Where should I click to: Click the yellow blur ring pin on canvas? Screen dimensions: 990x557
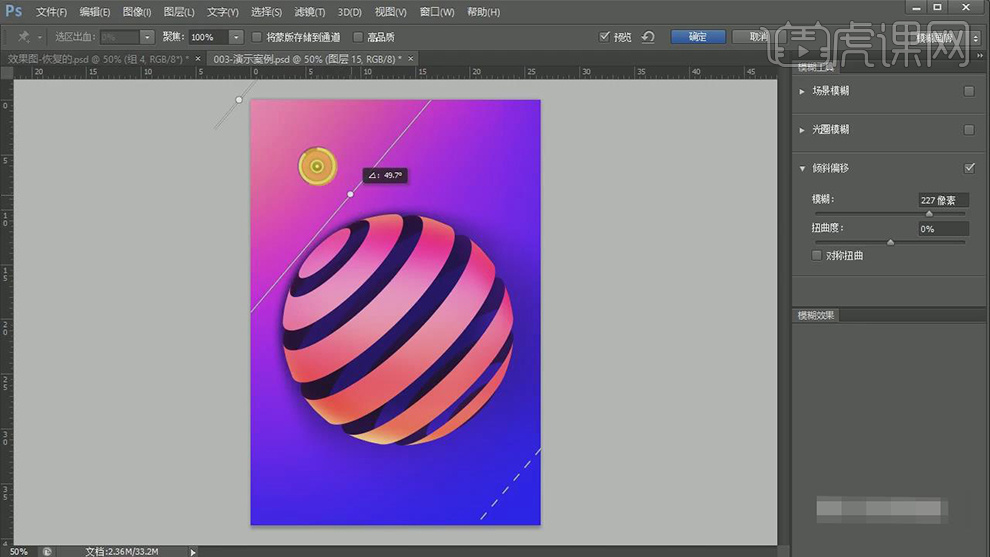(x=316, y=166)
